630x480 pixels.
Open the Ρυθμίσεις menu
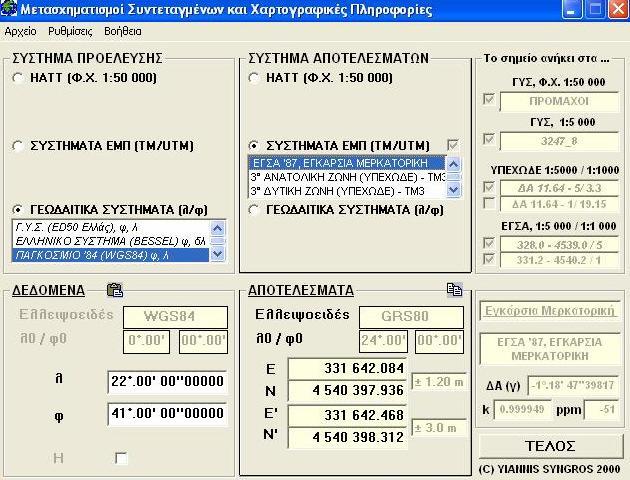click(x=70, y=31)
